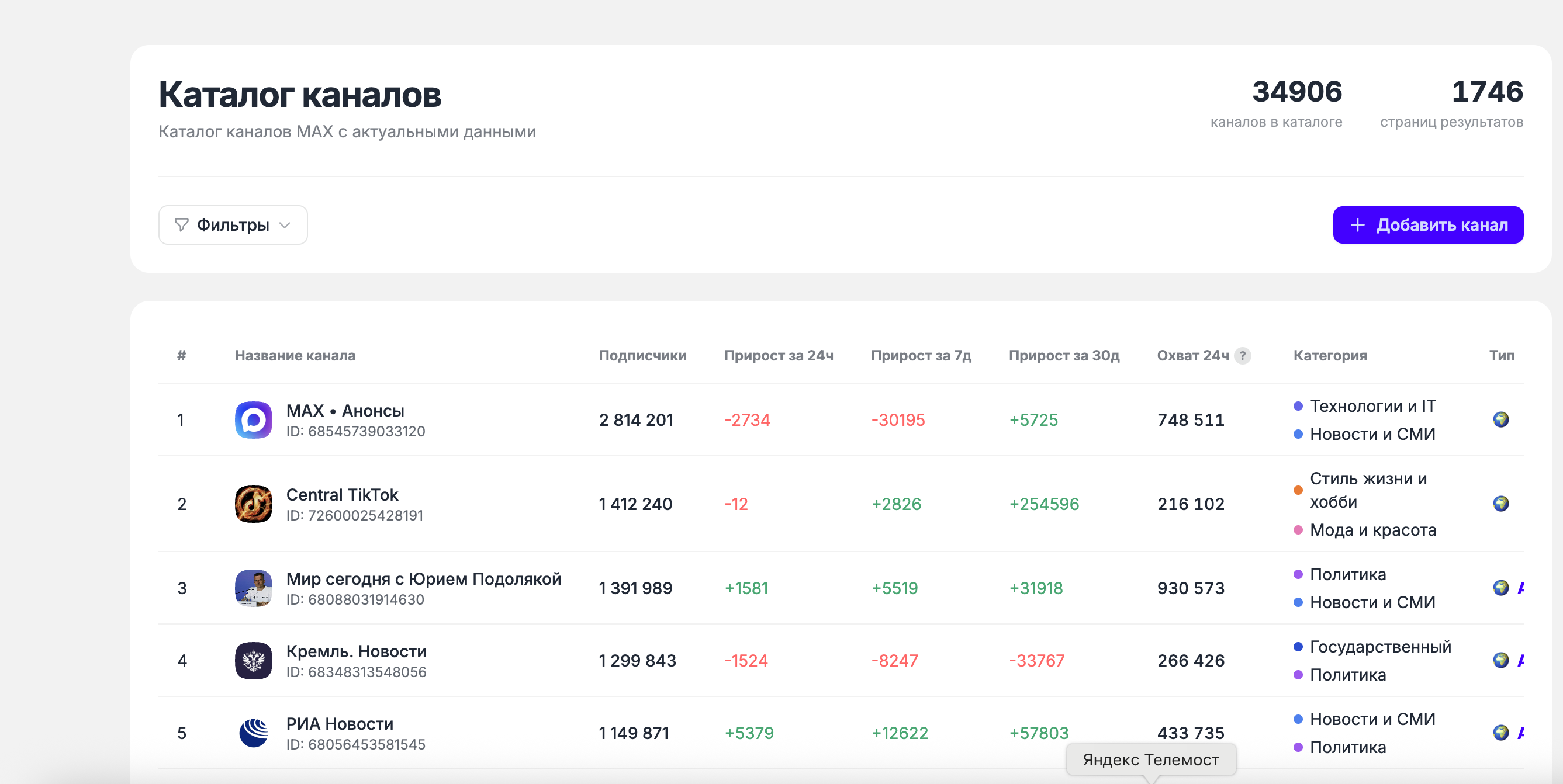Click the globe type icon for Central TikTok
Viewport: 1563px width, 784px height.
pyautogui.click(x=1500, y=504)
